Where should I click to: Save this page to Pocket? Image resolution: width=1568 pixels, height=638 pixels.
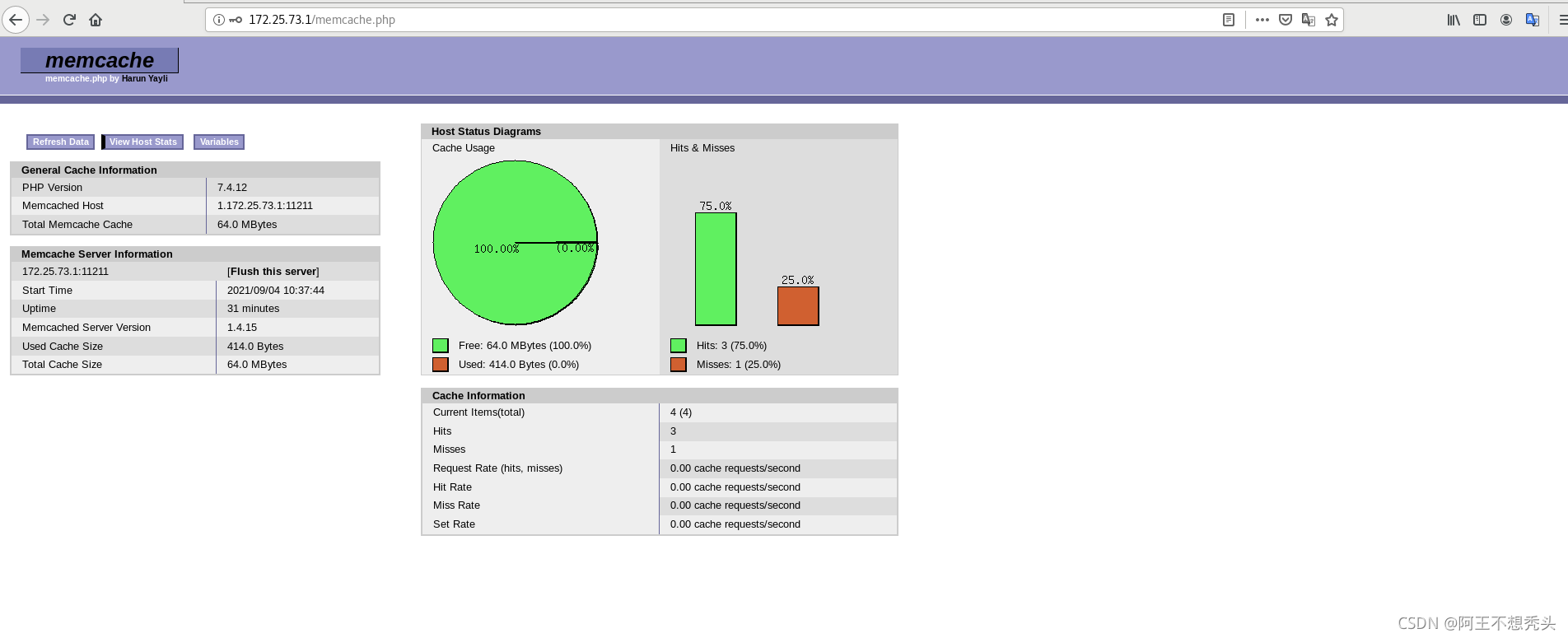point(1286,20)
